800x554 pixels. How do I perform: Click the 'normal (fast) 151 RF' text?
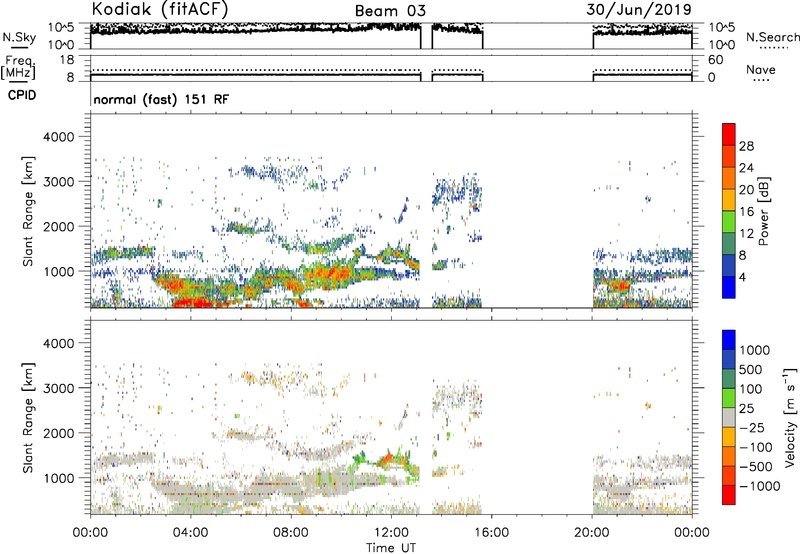[161, 99]
